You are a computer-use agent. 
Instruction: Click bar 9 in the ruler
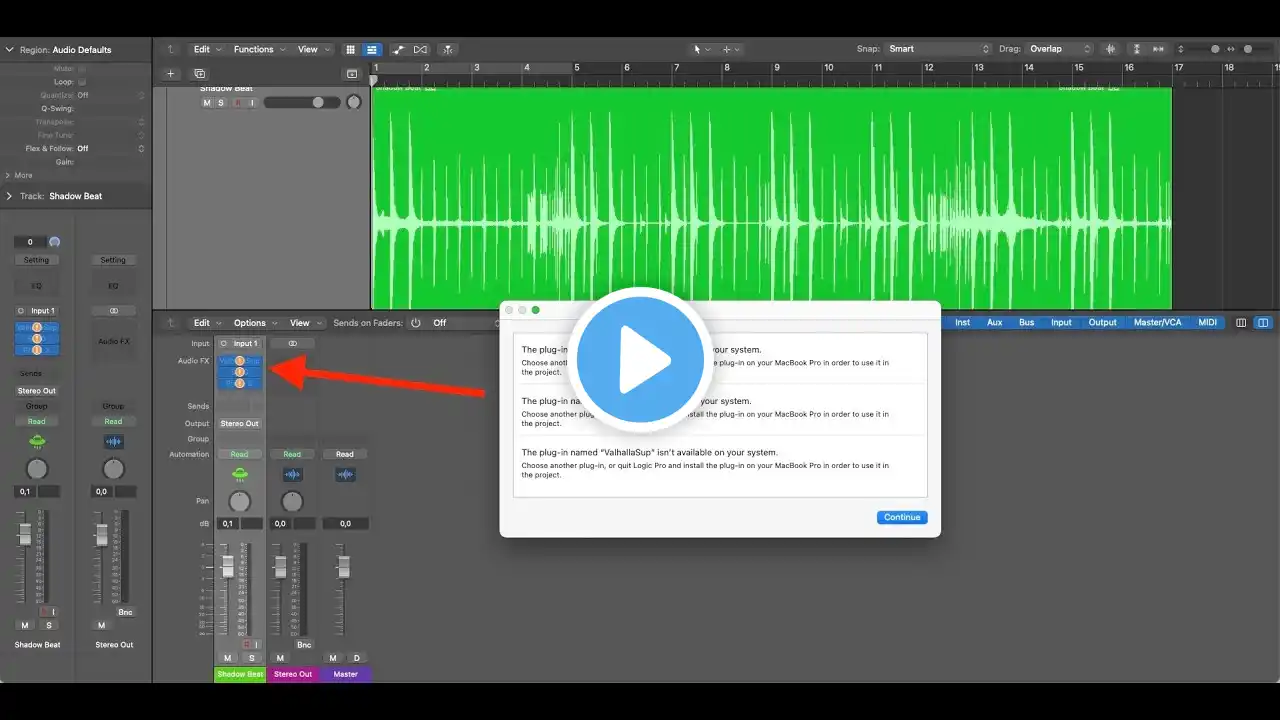(x=777, y=68)
